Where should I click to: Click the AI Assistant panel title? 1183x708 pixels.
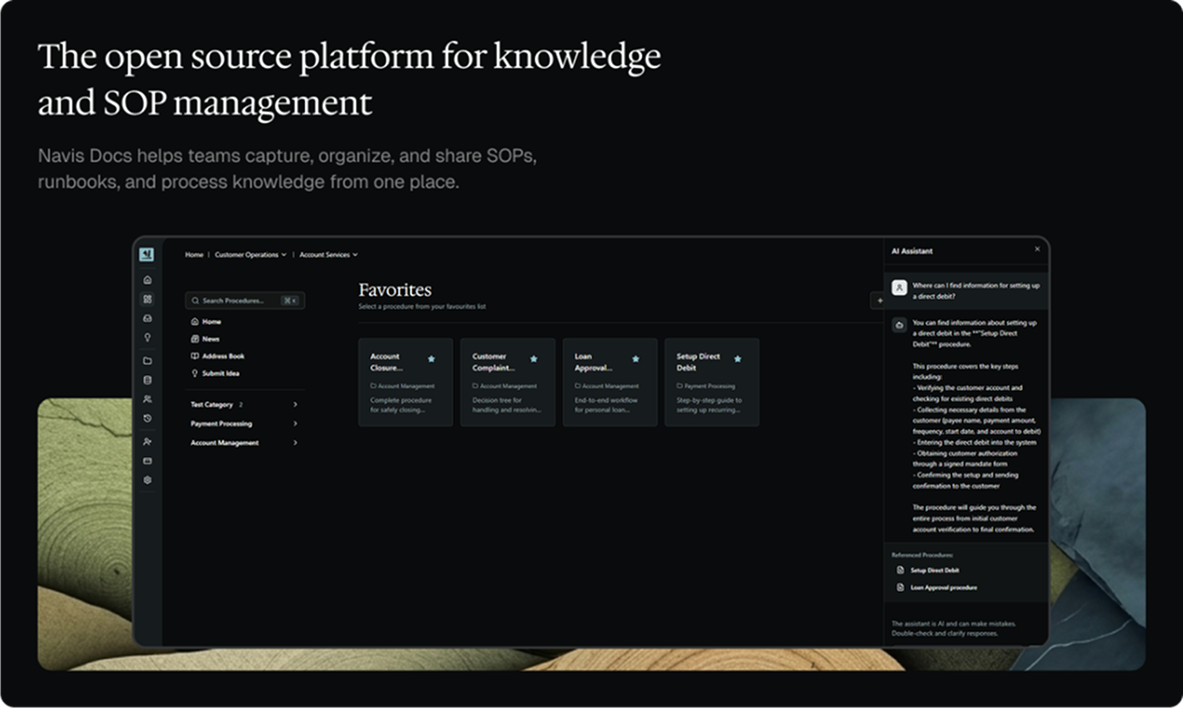912,251
